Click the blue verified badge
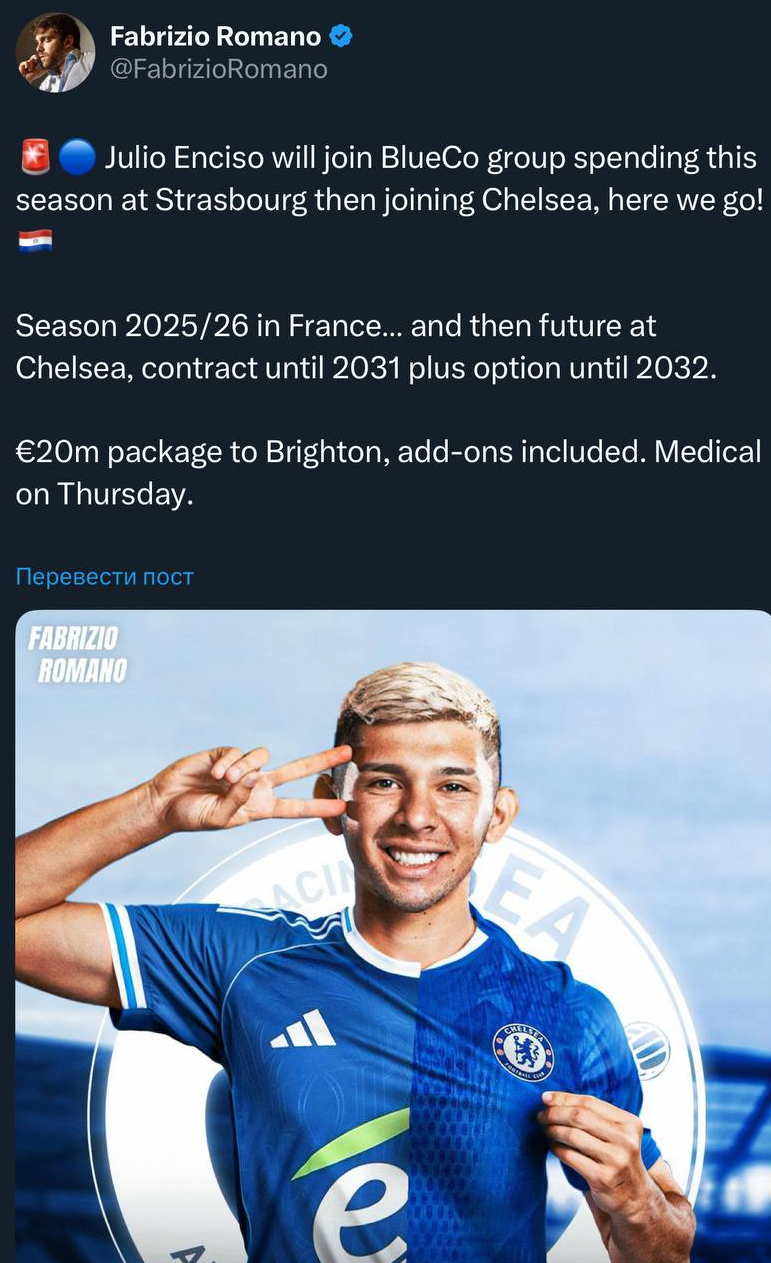Viewport: 771px width, 1263px height. [x=342, y=37]
